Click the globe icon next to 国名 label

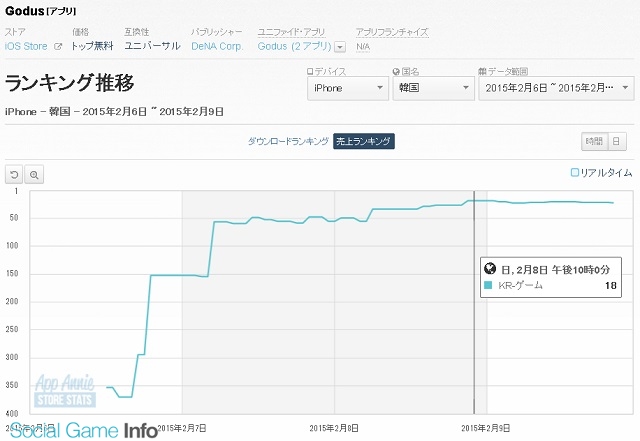(x=396, y=72)
